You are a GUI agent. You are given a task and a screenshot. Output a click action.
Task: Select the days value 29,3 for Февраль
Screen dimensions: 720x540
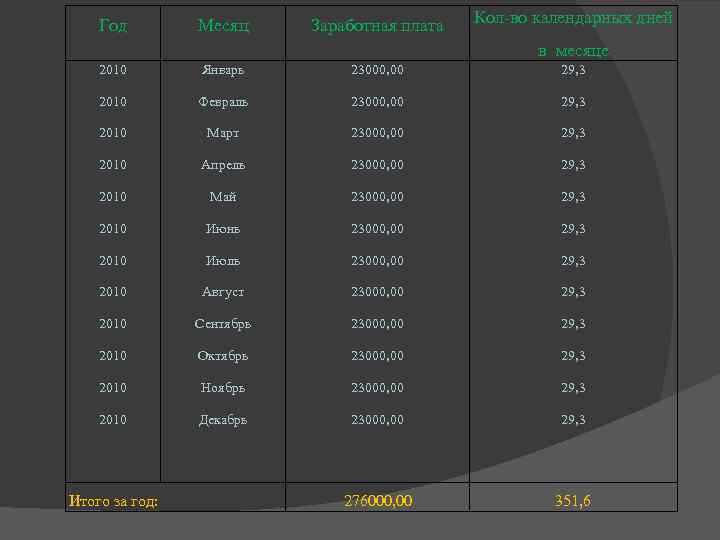point(573,101)
